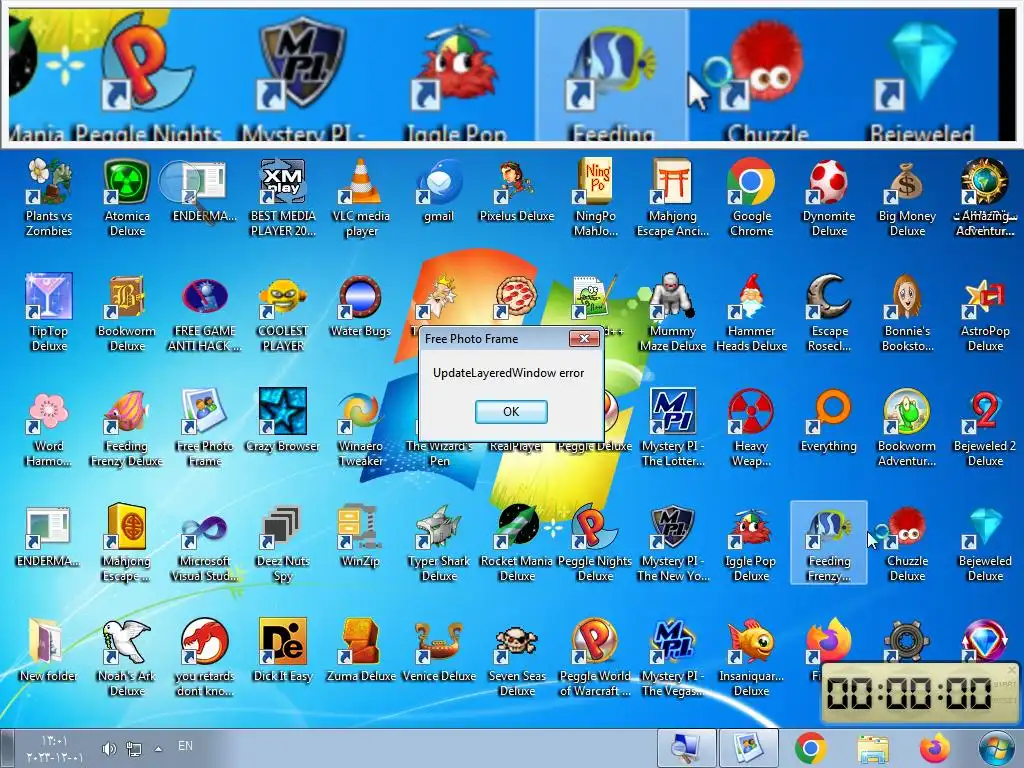Click the Bookworm Deluxe icon

coord(127,313)
